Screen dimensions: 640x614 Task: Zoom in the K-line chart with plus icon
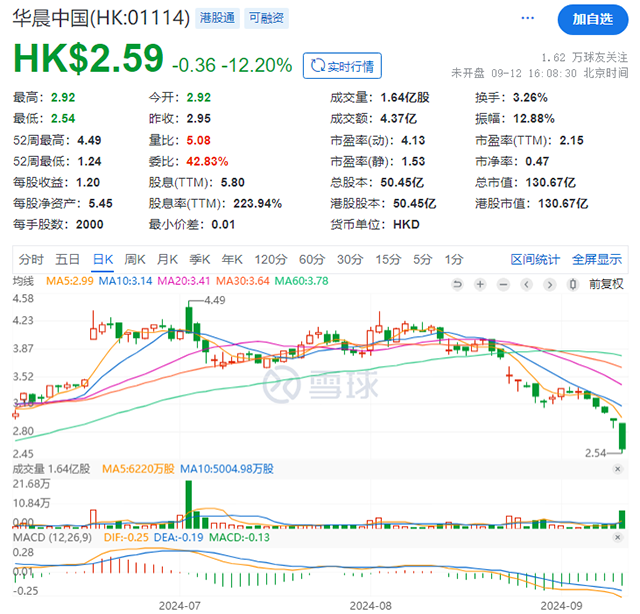coord(480,284)
